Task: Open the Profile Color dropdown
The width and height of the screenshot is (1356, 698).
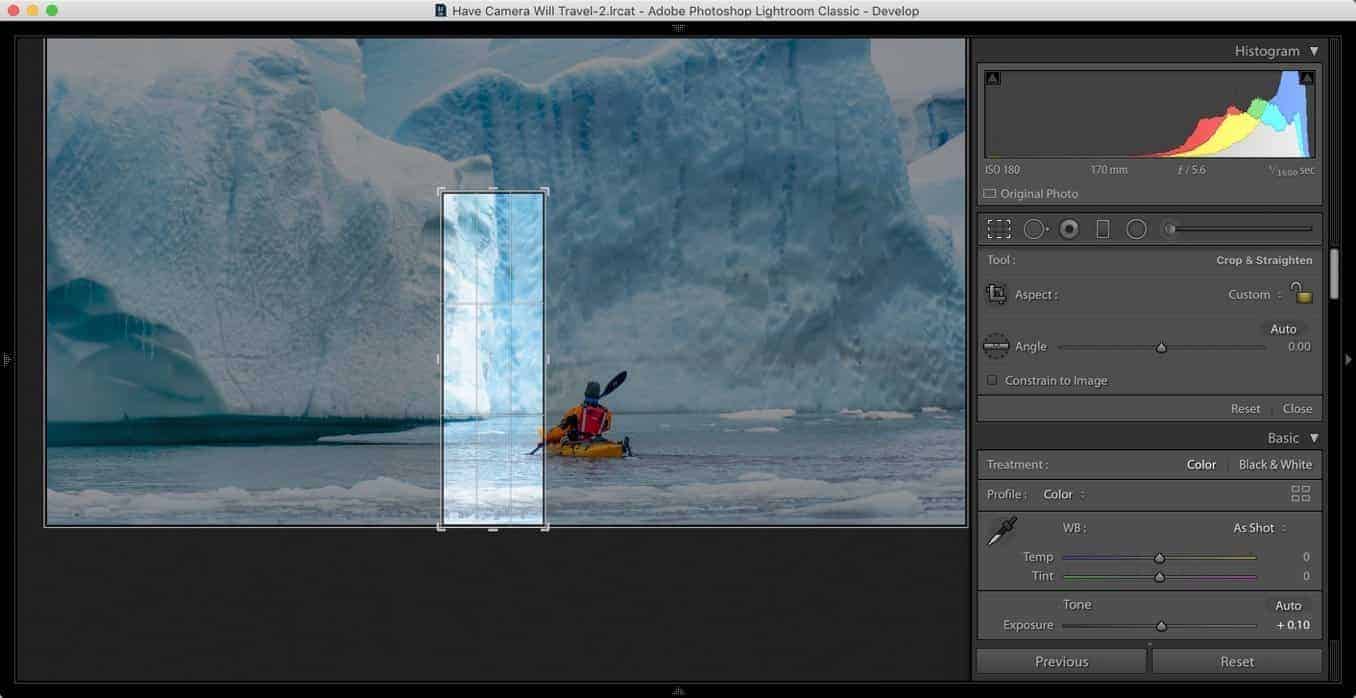Action: click(x=1064, y=494)
